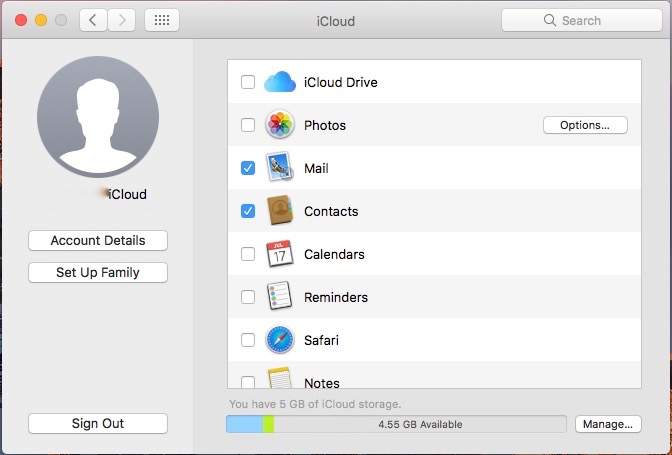672x455 pixels.
Task: Click 'You have 5 GB of iCloud storage' text
Action: pos(315,404)
